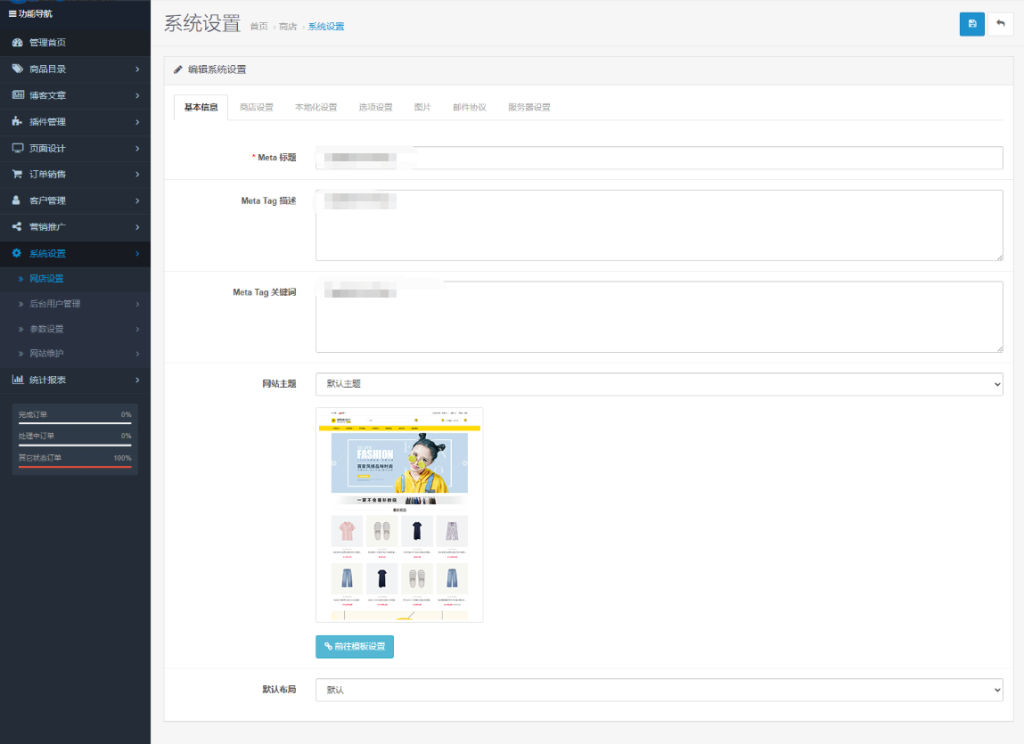Click the 页面设计 monitor icon
The image size is (1024, 744).
(18, 148)
